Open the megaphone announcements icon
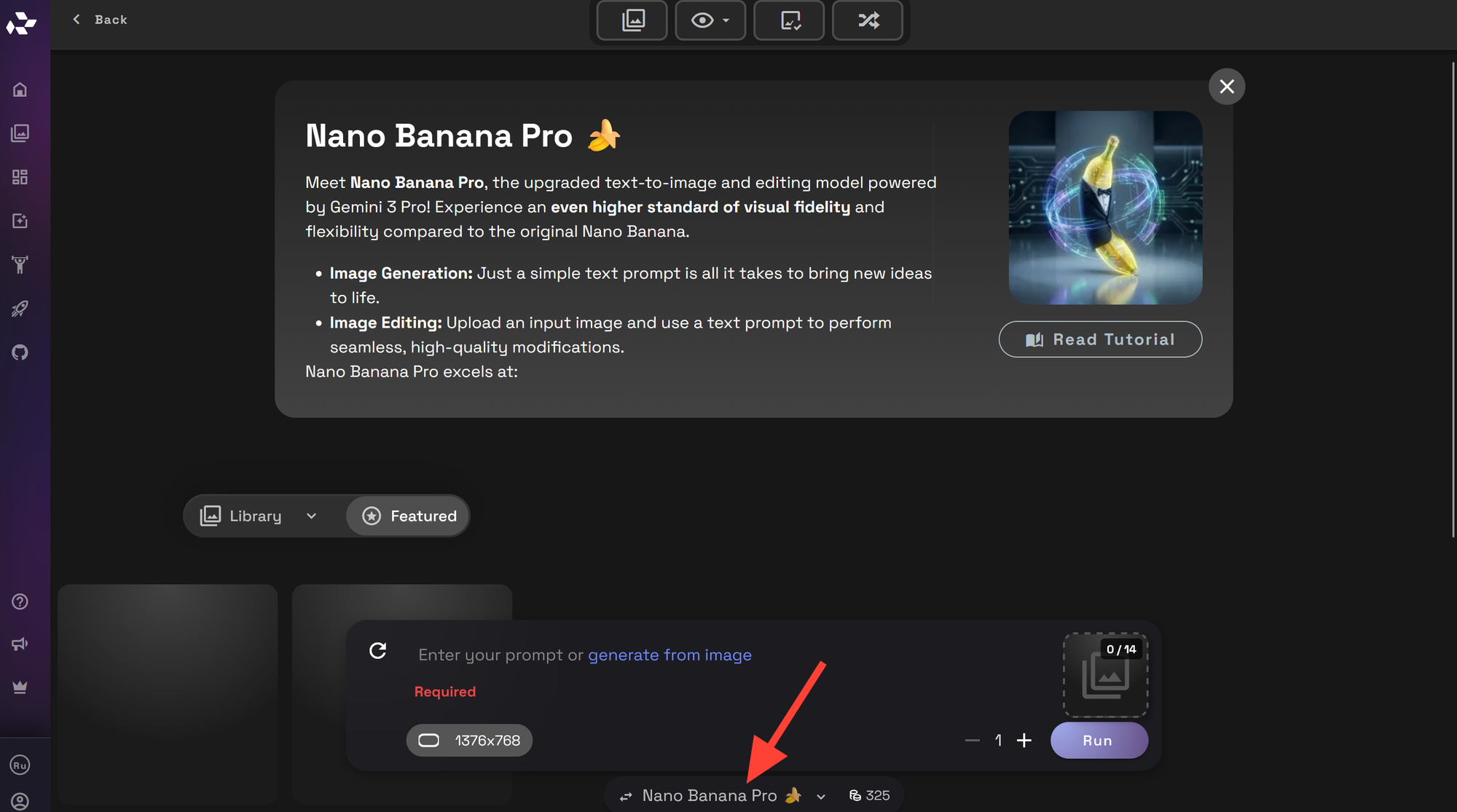1457x812 pixels. click(x=20, y=644)
